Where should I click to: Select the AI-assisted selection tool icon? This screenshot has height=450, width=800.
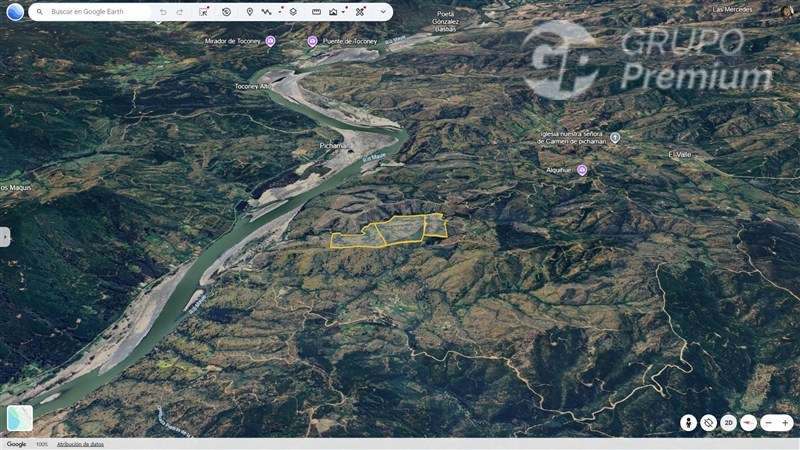[x=204, y=12]
